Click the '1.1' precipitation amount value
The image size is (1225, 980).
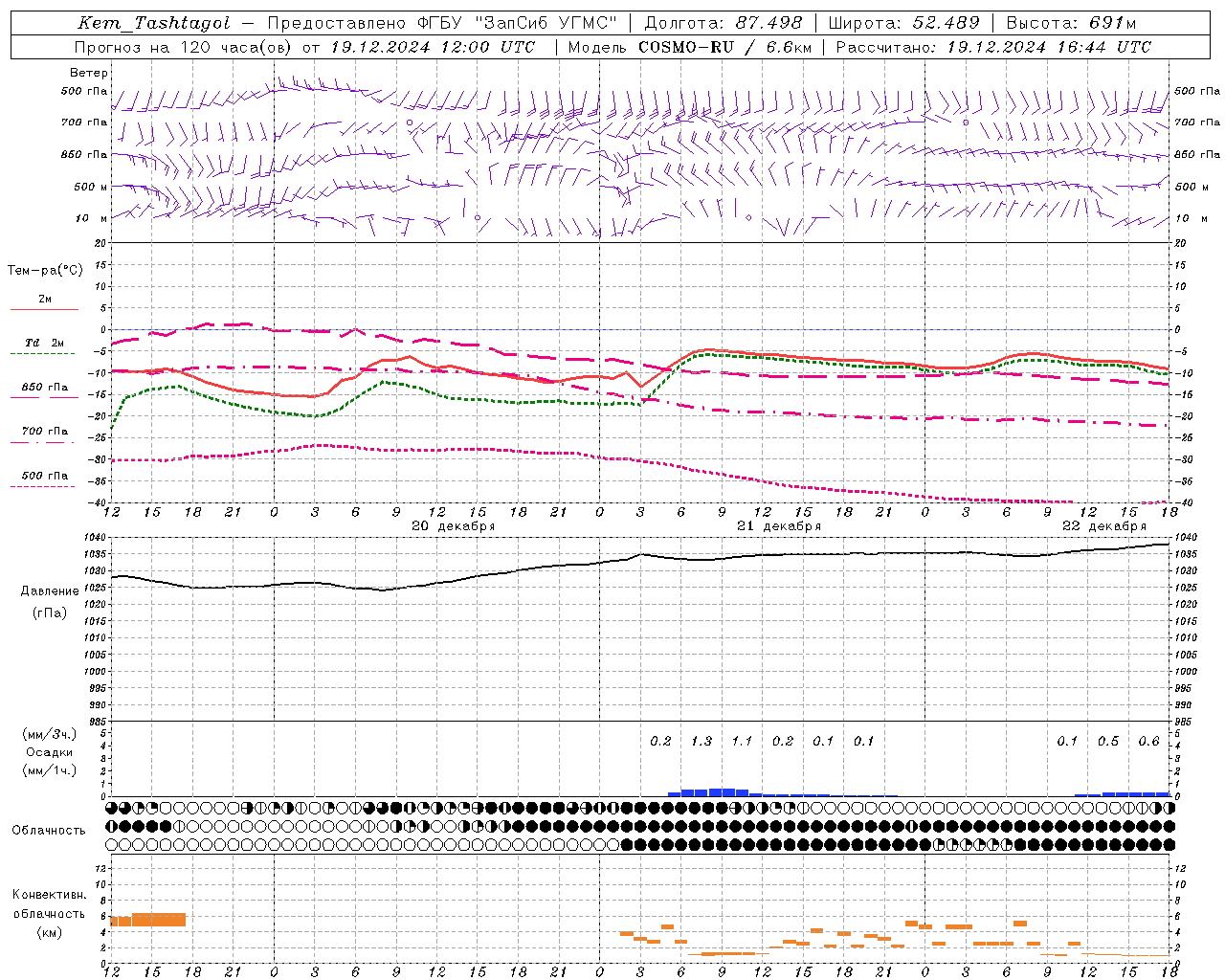tap(742, 742)
